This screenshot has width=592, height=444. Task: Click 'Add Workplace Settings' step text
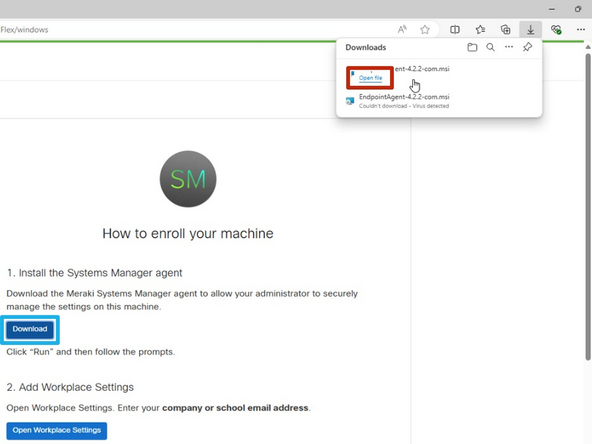[76, 387]
